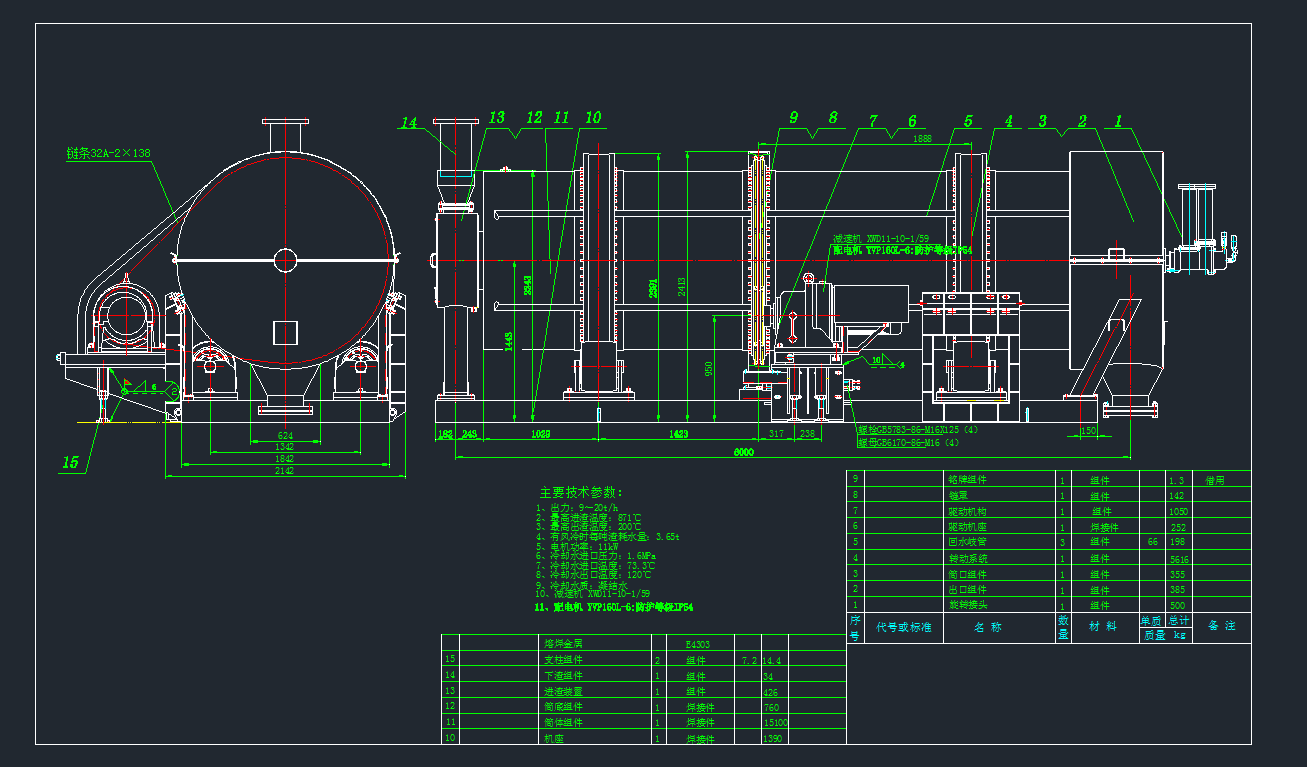Click balloon callout number 14
The image size is (1307, 767).
(408, 121)
